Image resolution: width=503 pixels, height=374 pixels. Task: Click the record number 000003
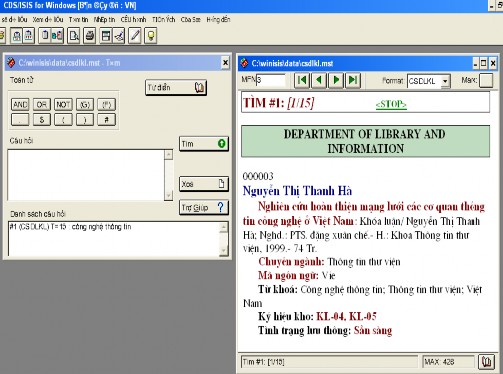pyautogui.click(x=258, y=176)
